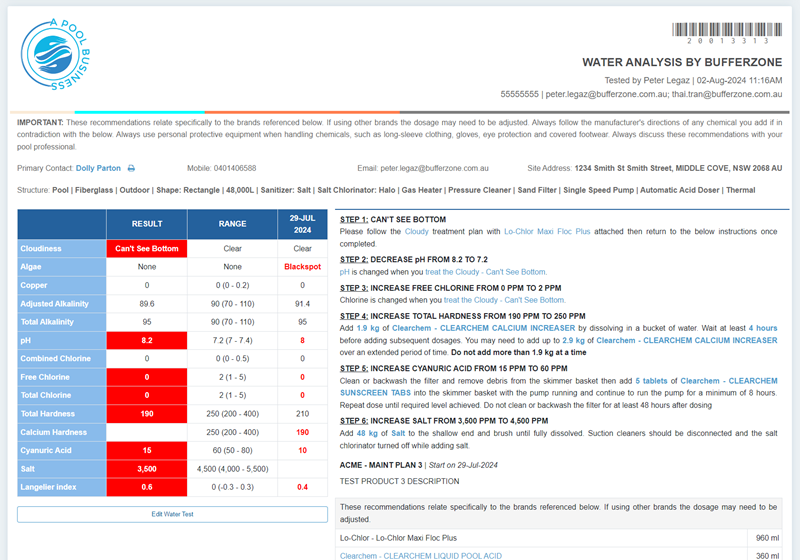Click the TEST PRODUCT 3 DESCRIPTION text
The image size is (800, 560).
coord(399,481)
